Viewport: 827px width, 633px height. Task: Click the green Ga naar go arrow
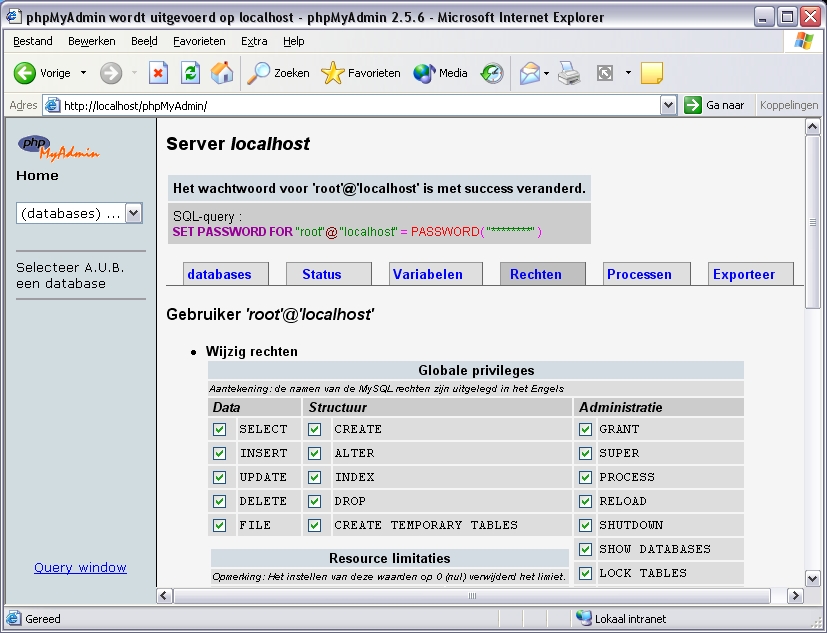click(x=693, y=105)
